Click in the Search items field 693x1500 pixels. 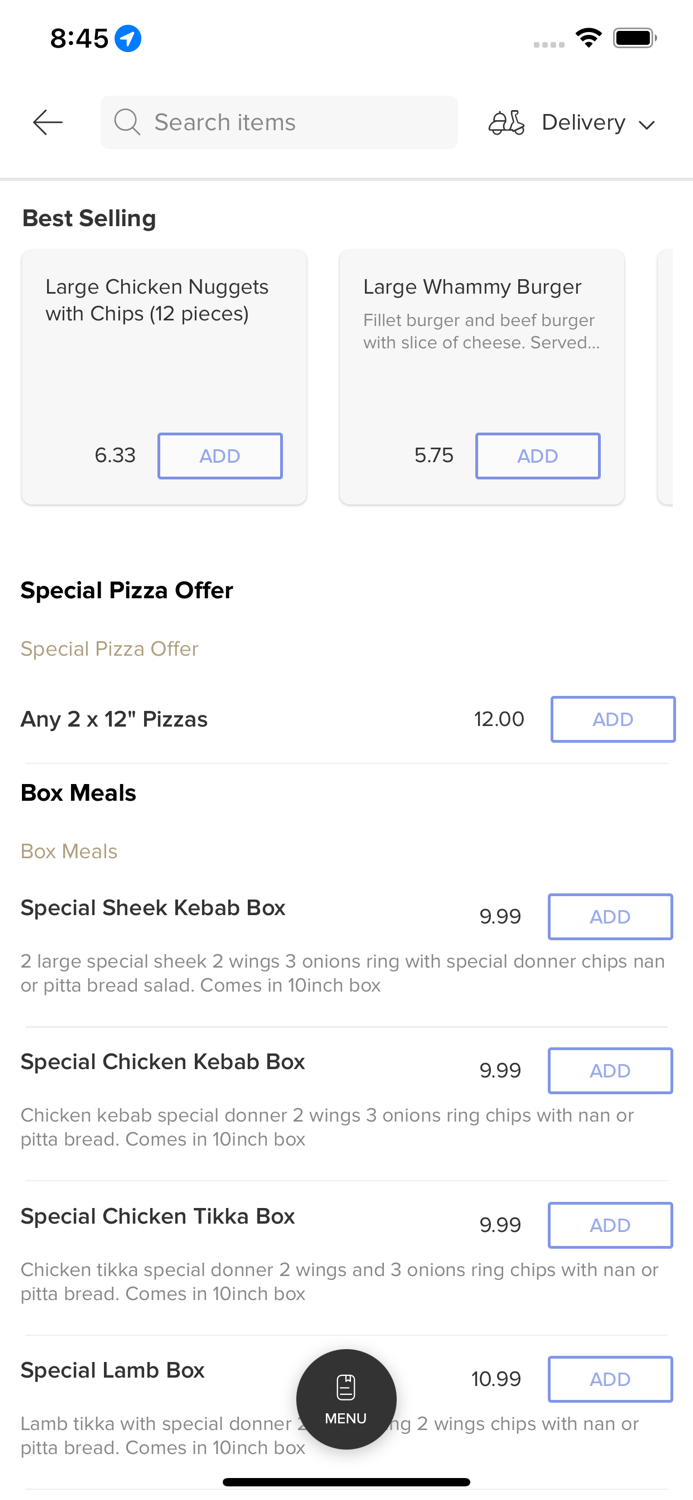click(290, 122)
